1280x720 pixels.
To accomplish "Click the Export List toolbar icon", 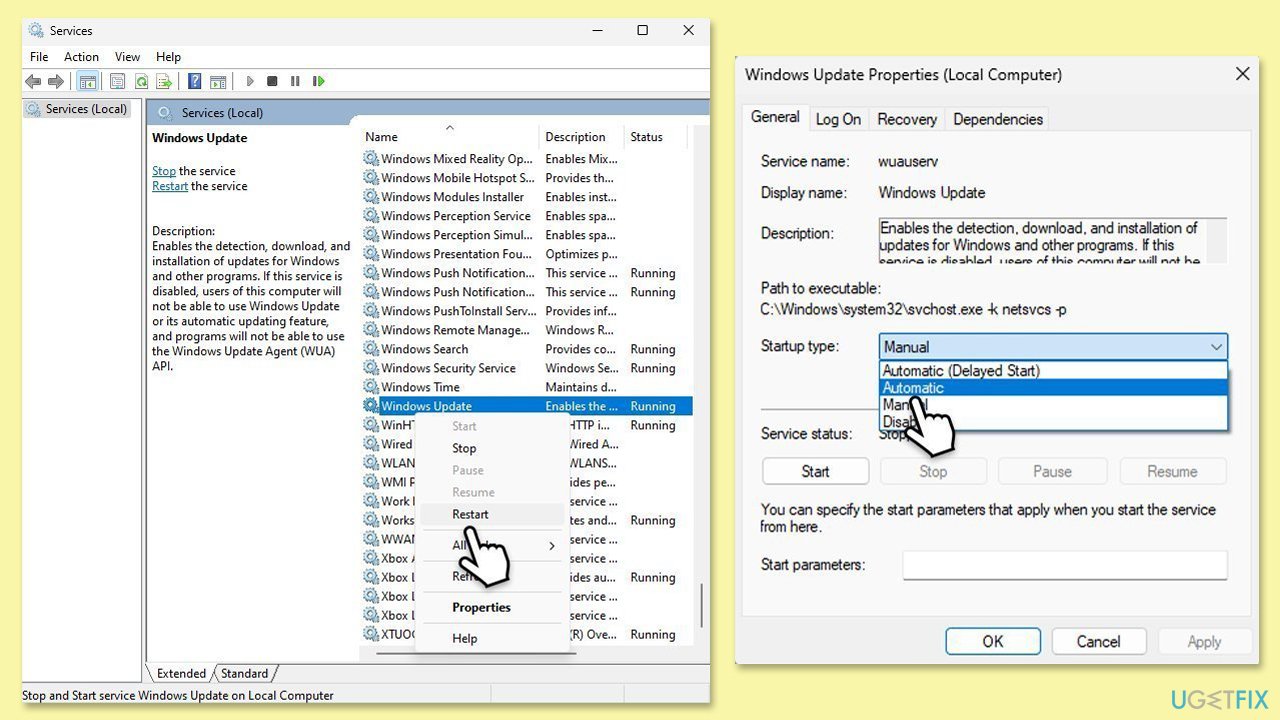I will point(164,81).
